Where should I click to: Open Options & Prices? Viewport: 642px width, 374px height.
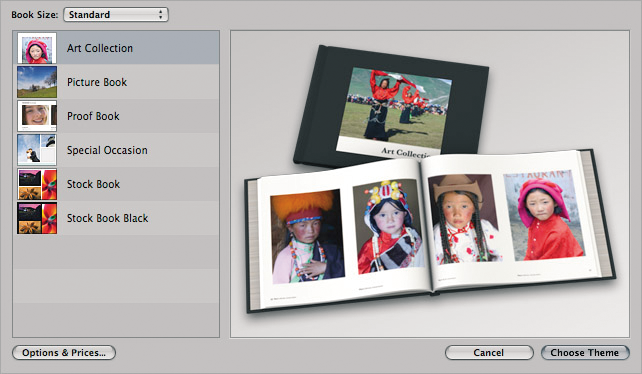pyautogui.click(x=64, y=353)
